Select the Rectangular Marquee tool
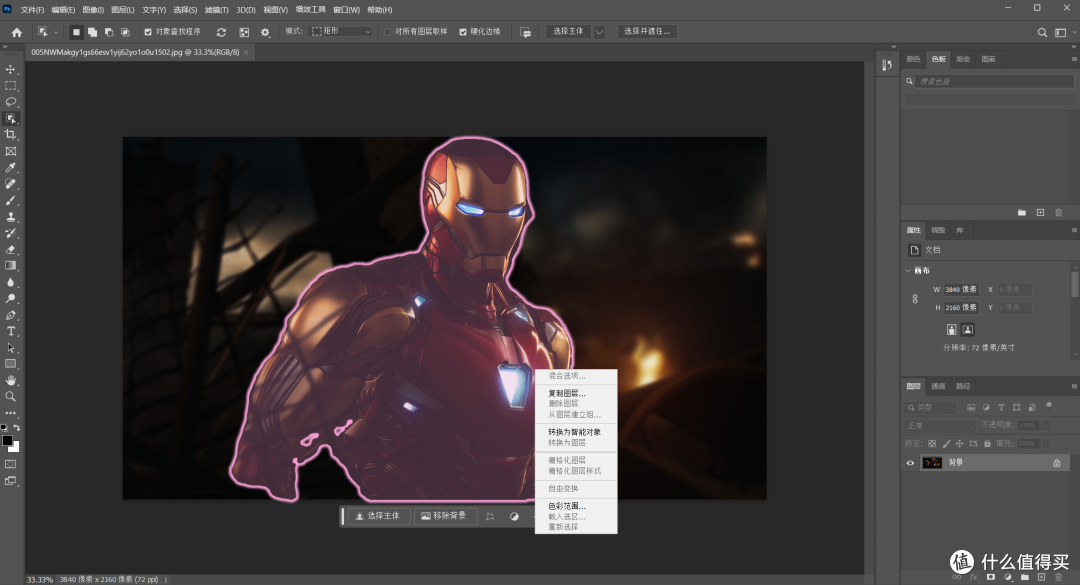Image resolution: width=1080 pixels, height=585 pixels. pos(10,86)
